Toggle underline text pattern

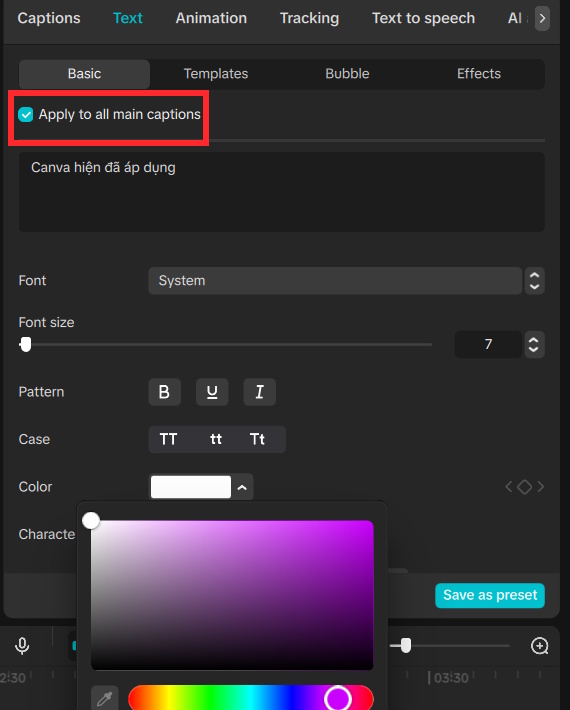pyautogui.click(x=212, y=392)
